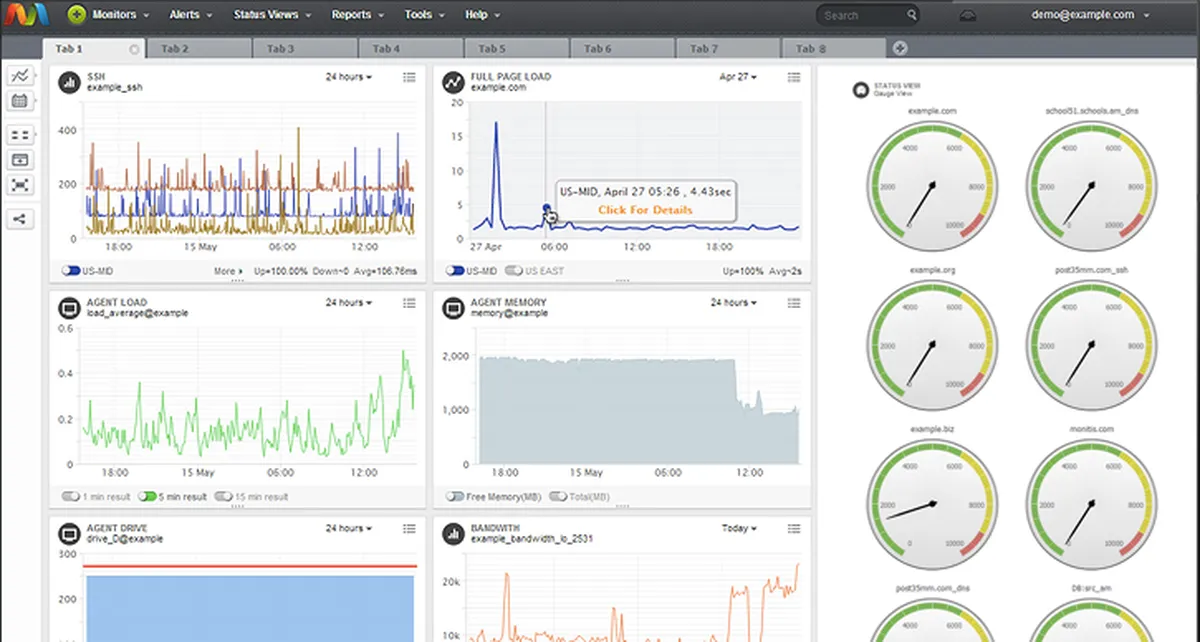Add a new tab with plus icon
The height and width of the screenshot is (642, 1200).
(x=900, y=48)
